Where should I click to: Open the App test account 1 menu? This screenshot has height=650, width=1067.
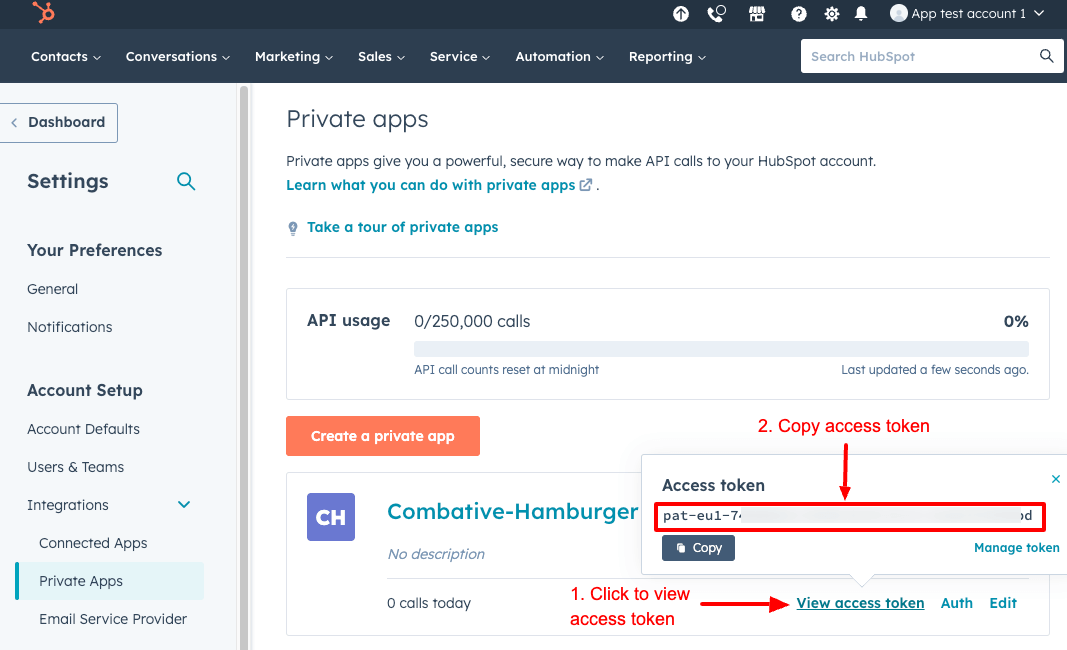[967, 14]
